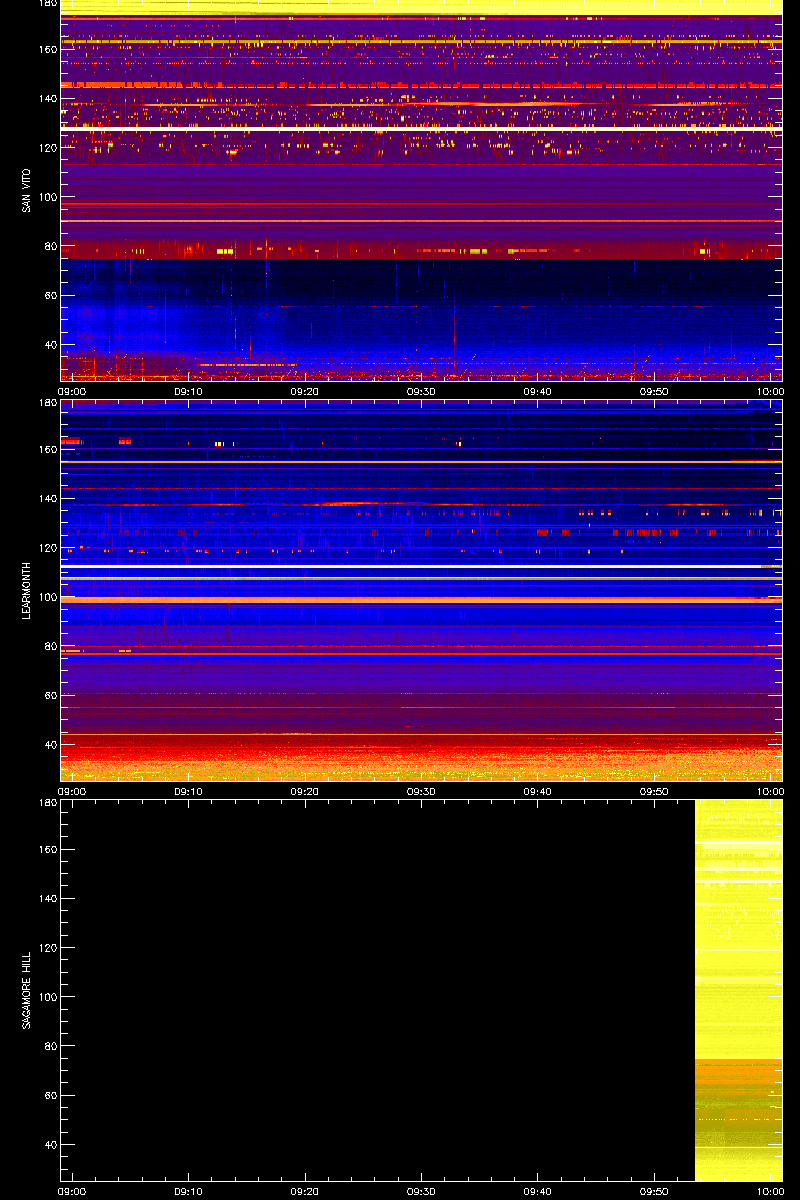Click the 100 frequency label of Sagamore Hill
The width and height of the screenshot is (800, 1200).
coord(47,997)
